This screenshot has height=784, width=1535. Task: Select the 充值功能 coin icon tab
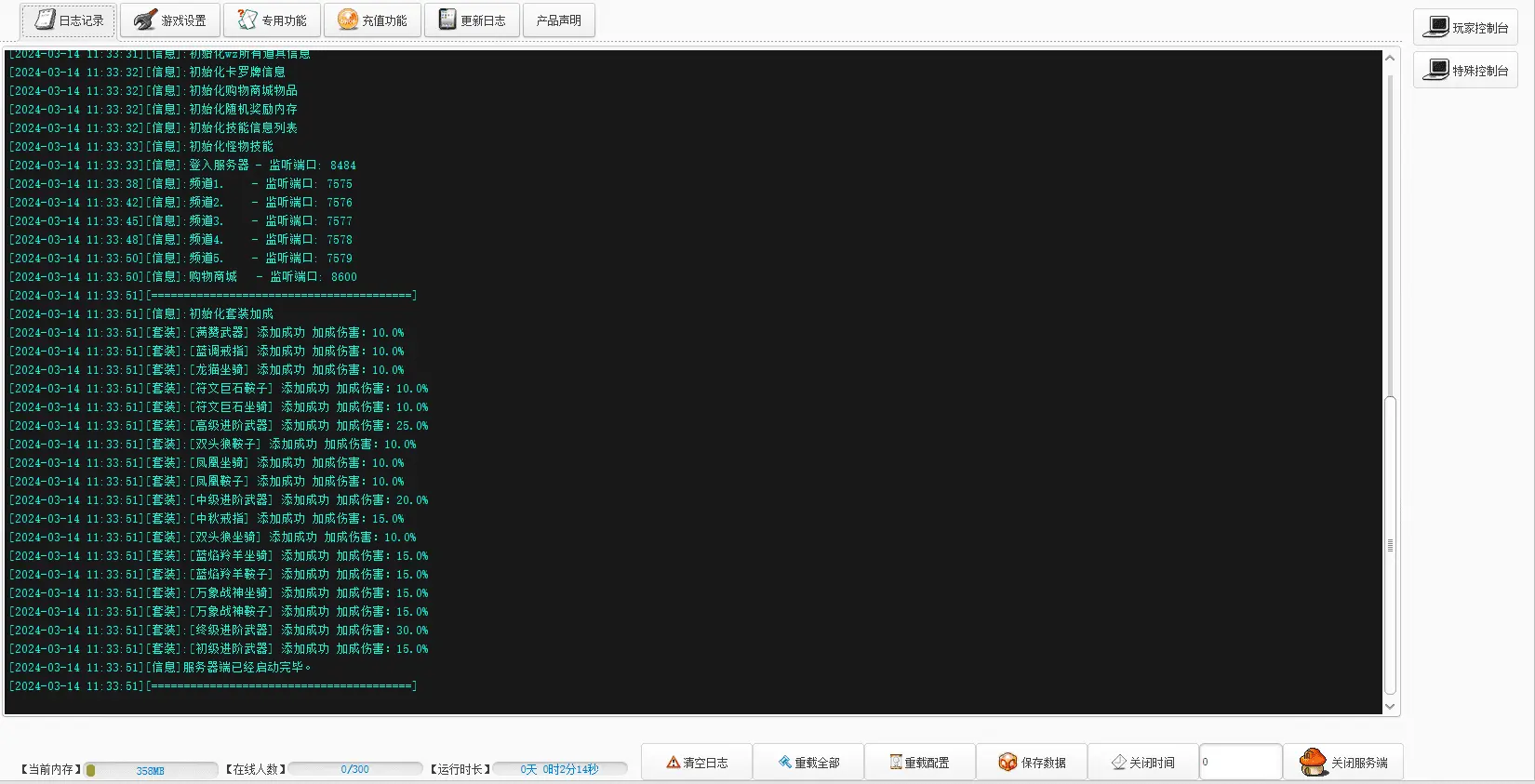372,20
